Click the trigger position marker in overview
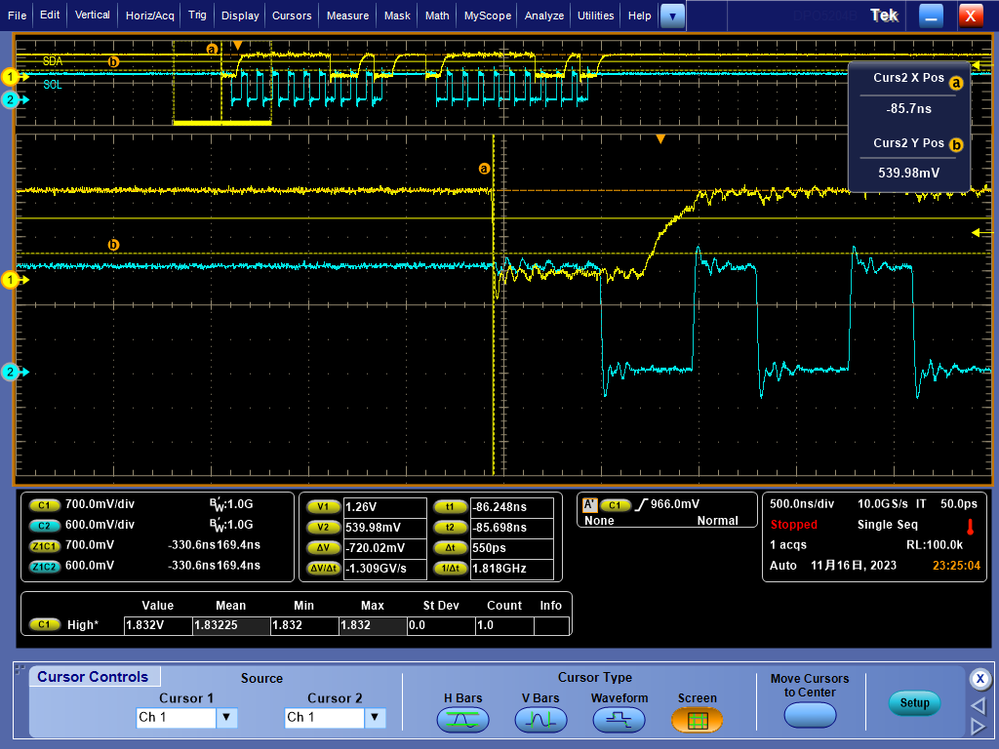Screen dimensions: 999x749 pos(238,46)
